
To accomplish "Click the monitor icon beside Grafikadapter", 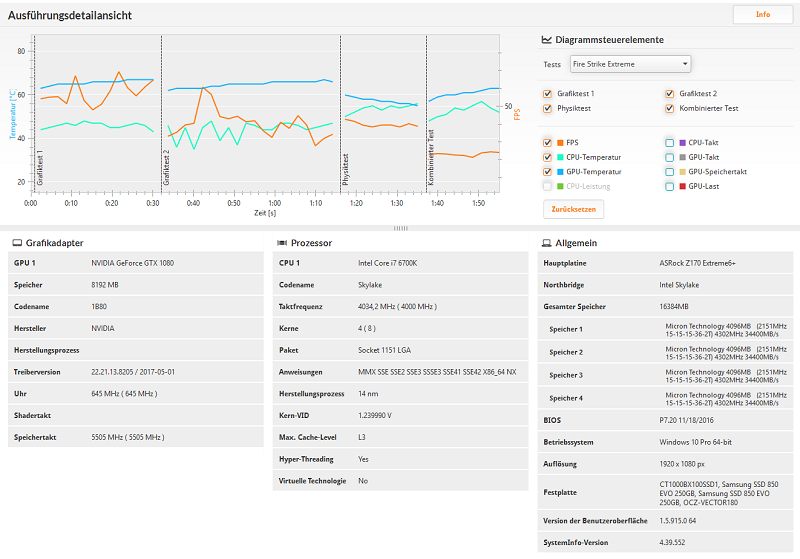I will (x=17, y=243).
